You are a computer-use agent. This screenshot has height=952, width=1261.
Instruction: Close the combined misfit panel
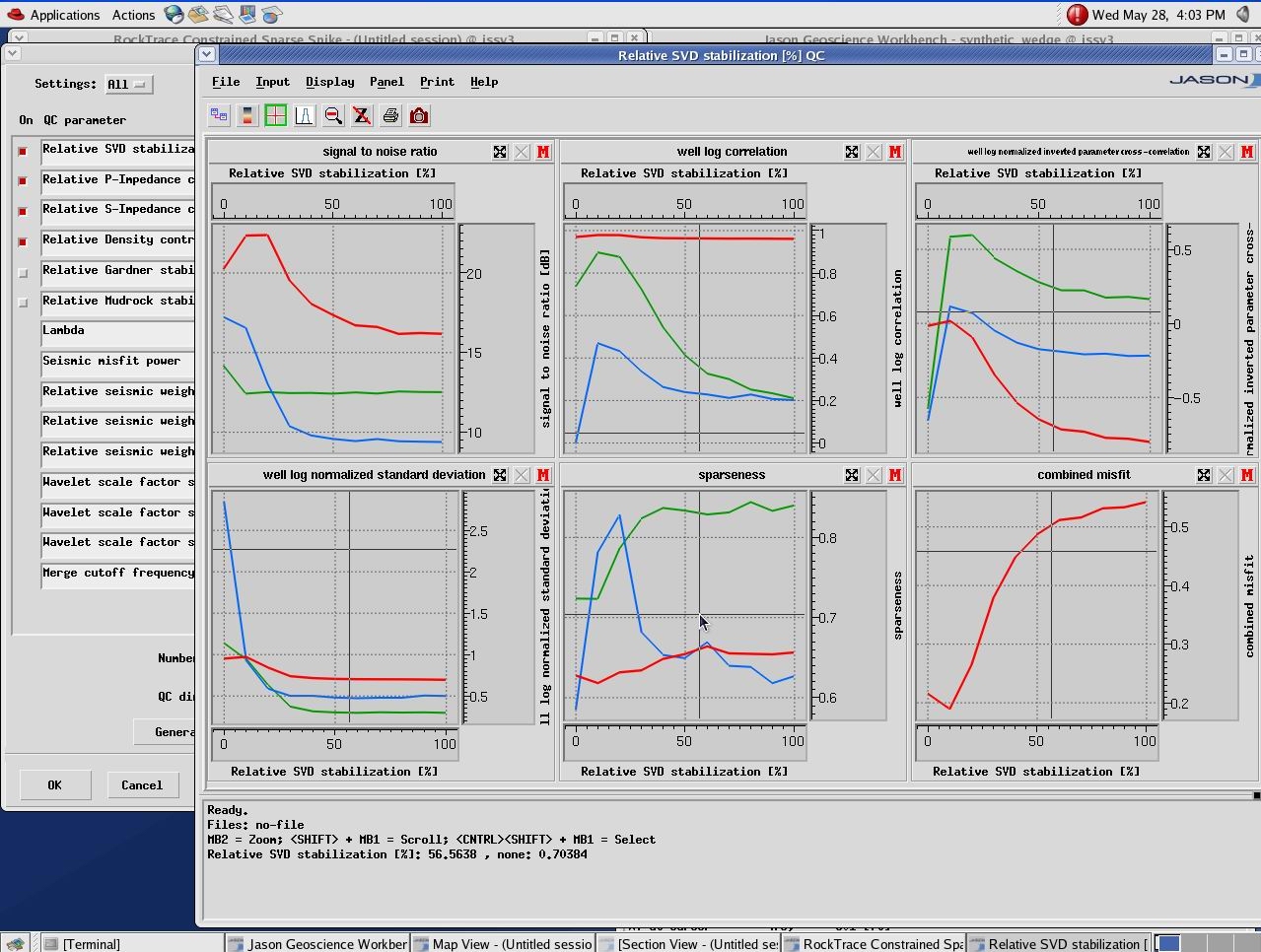click(x=1226, y=475)
